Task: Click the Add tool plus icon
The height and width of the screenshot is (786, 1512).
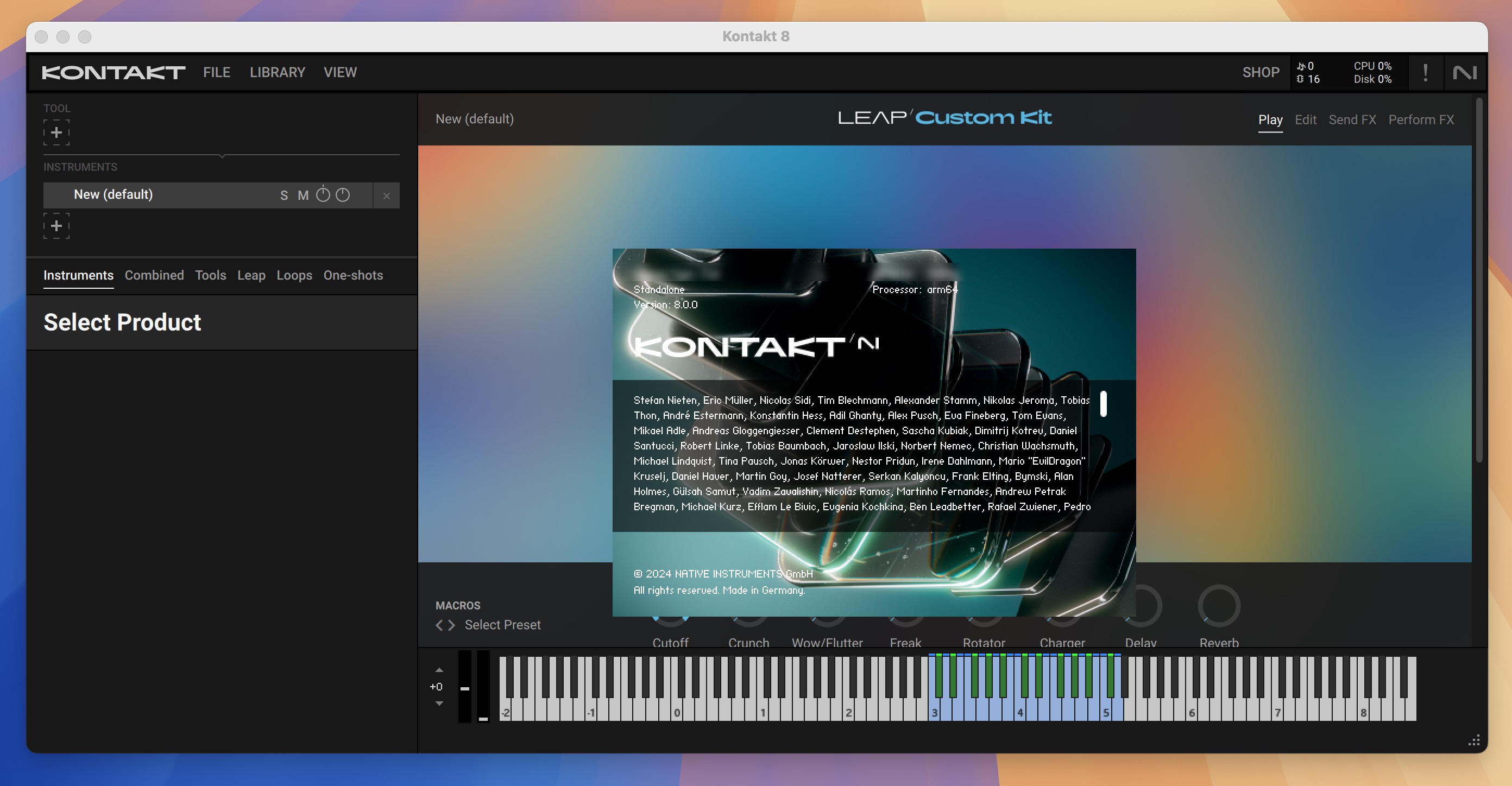Action: coord(57,131)
